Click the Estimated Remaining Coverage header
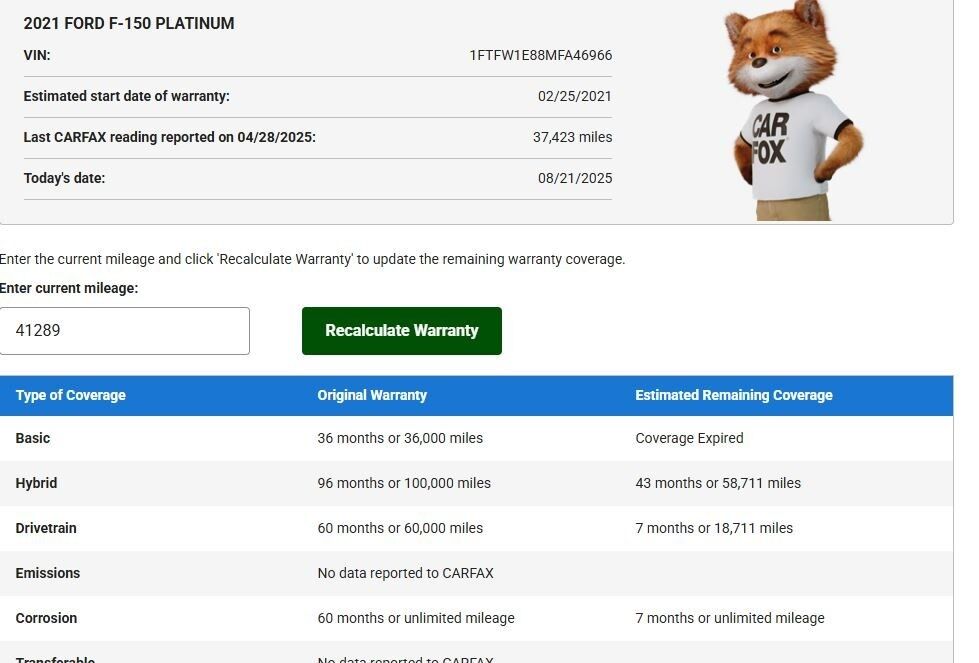This screenshot has width=979, height=663. (734, 395)
